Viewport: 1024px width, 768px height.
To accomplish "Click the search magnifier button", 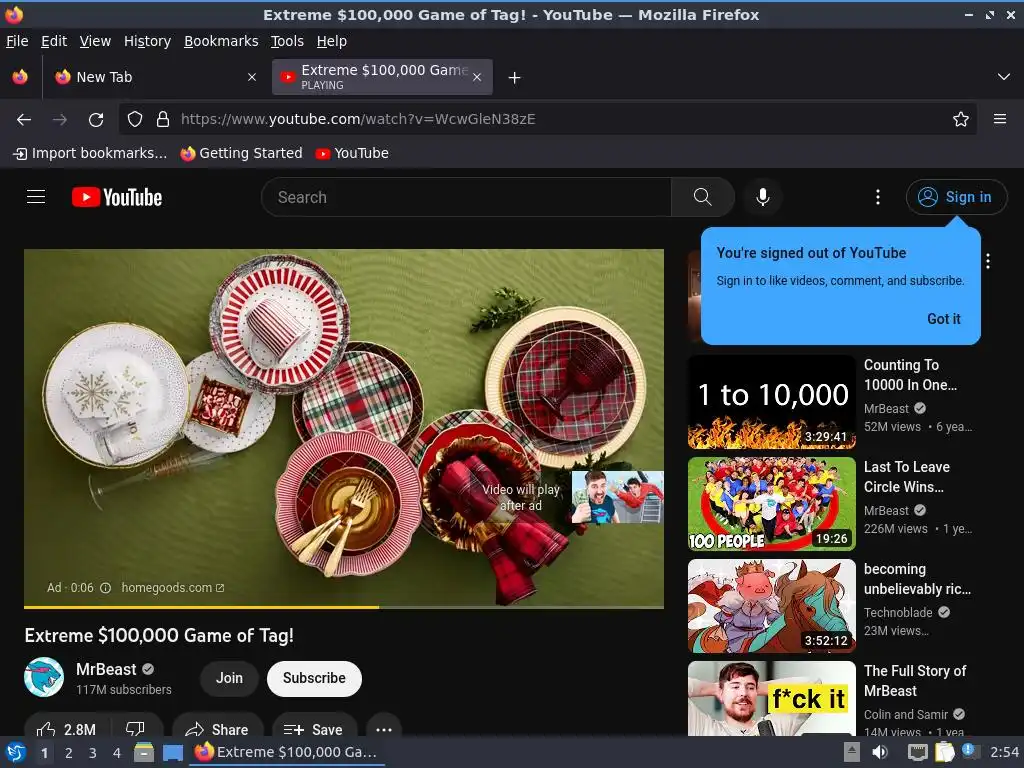I will pyautogui.click(x=703, y=197).
